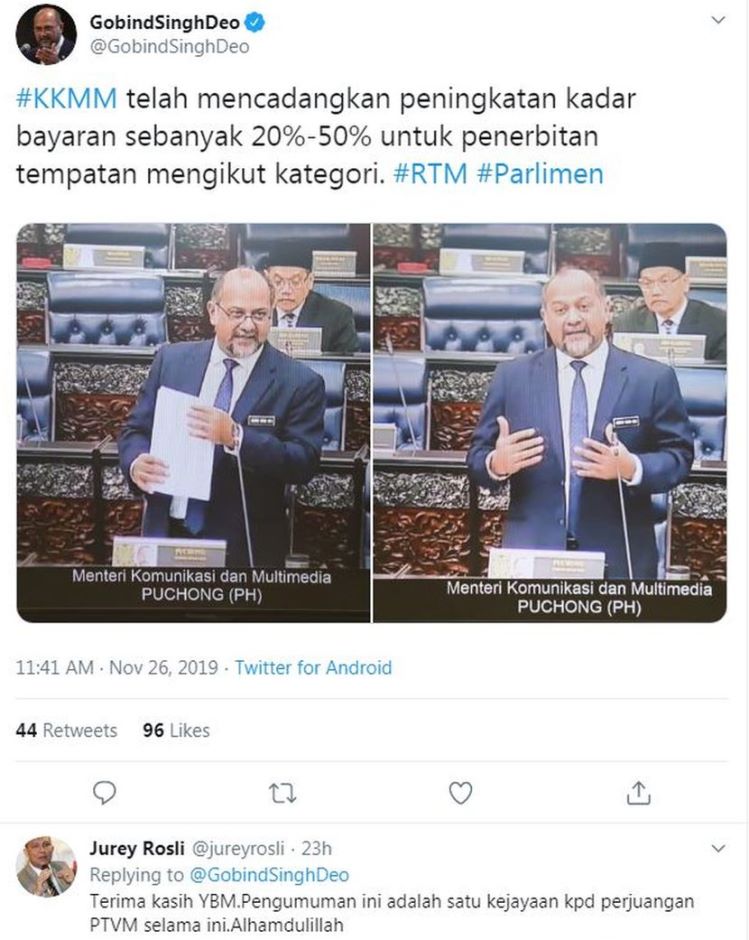View the 44 Retweets list

coord(67,730)
